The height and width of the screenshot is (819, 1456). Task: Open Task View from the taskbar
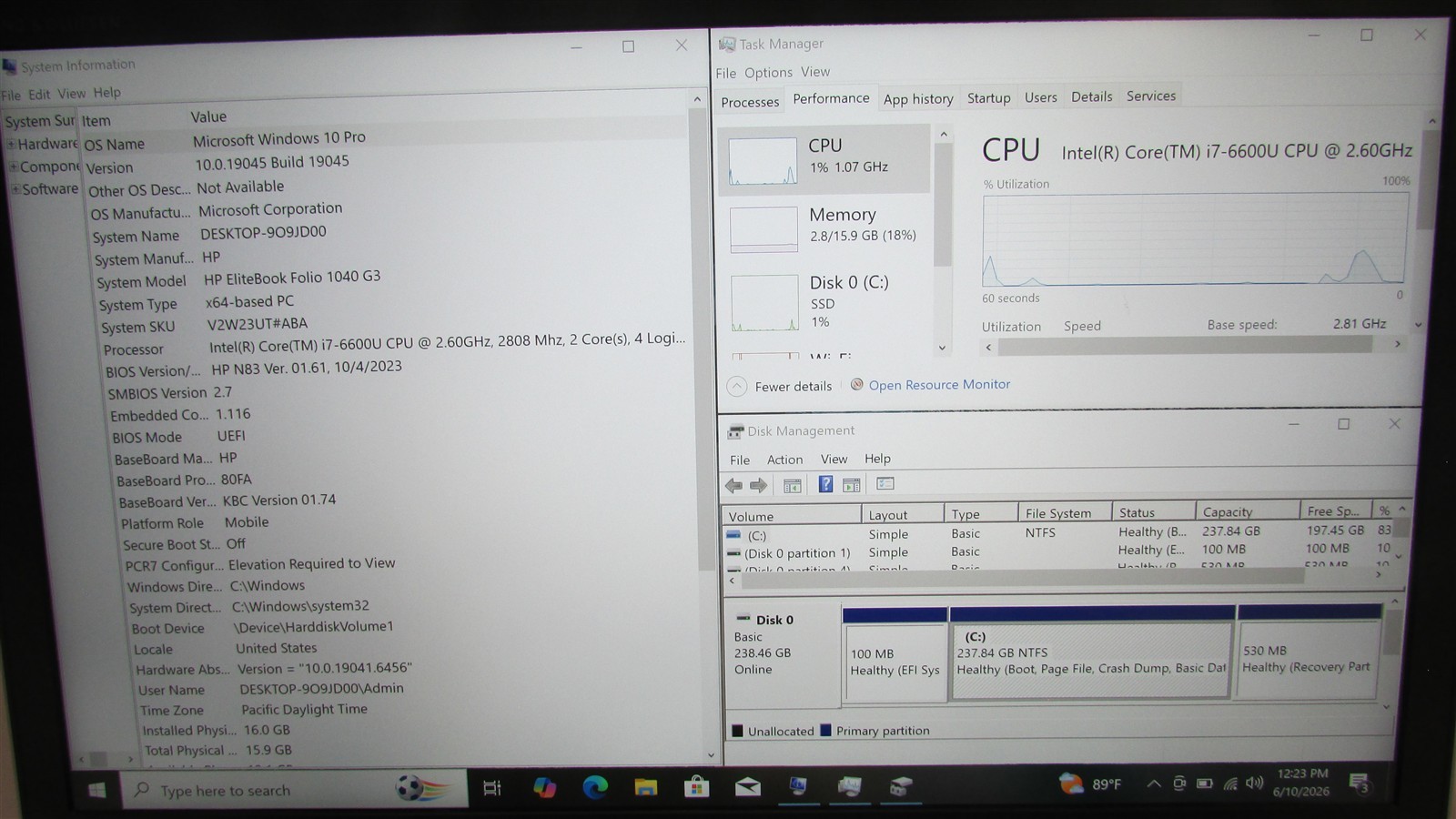(492, 788)
